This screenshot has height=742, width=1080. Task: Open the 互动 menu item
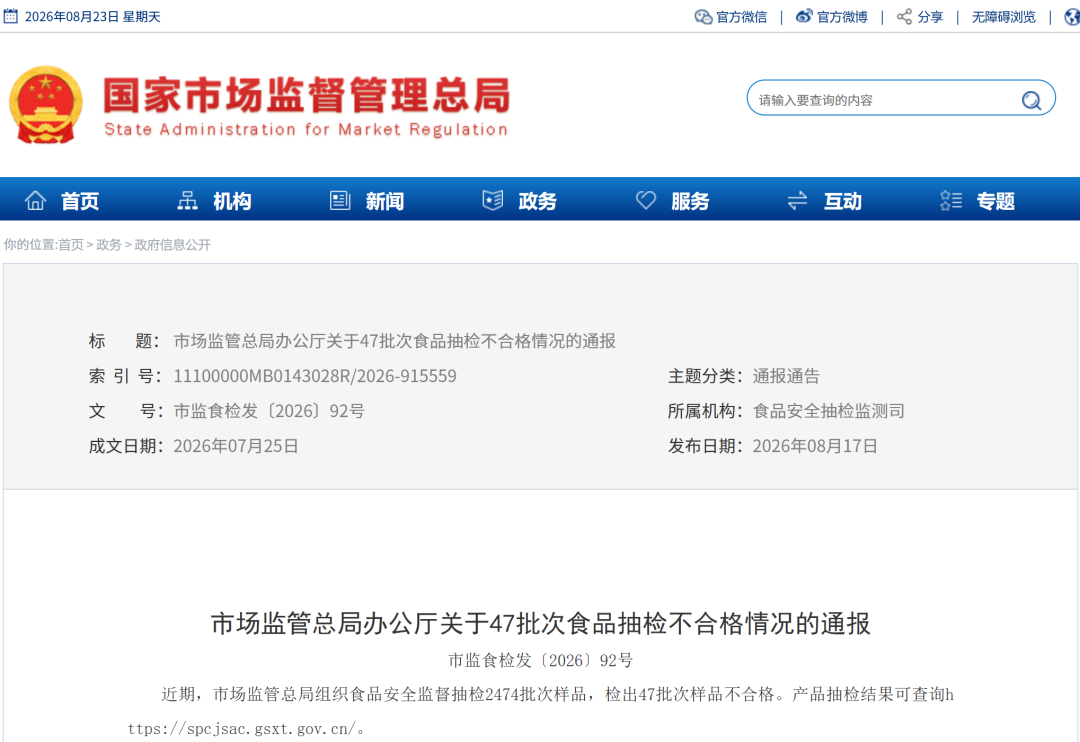click(x=843, y=201)
